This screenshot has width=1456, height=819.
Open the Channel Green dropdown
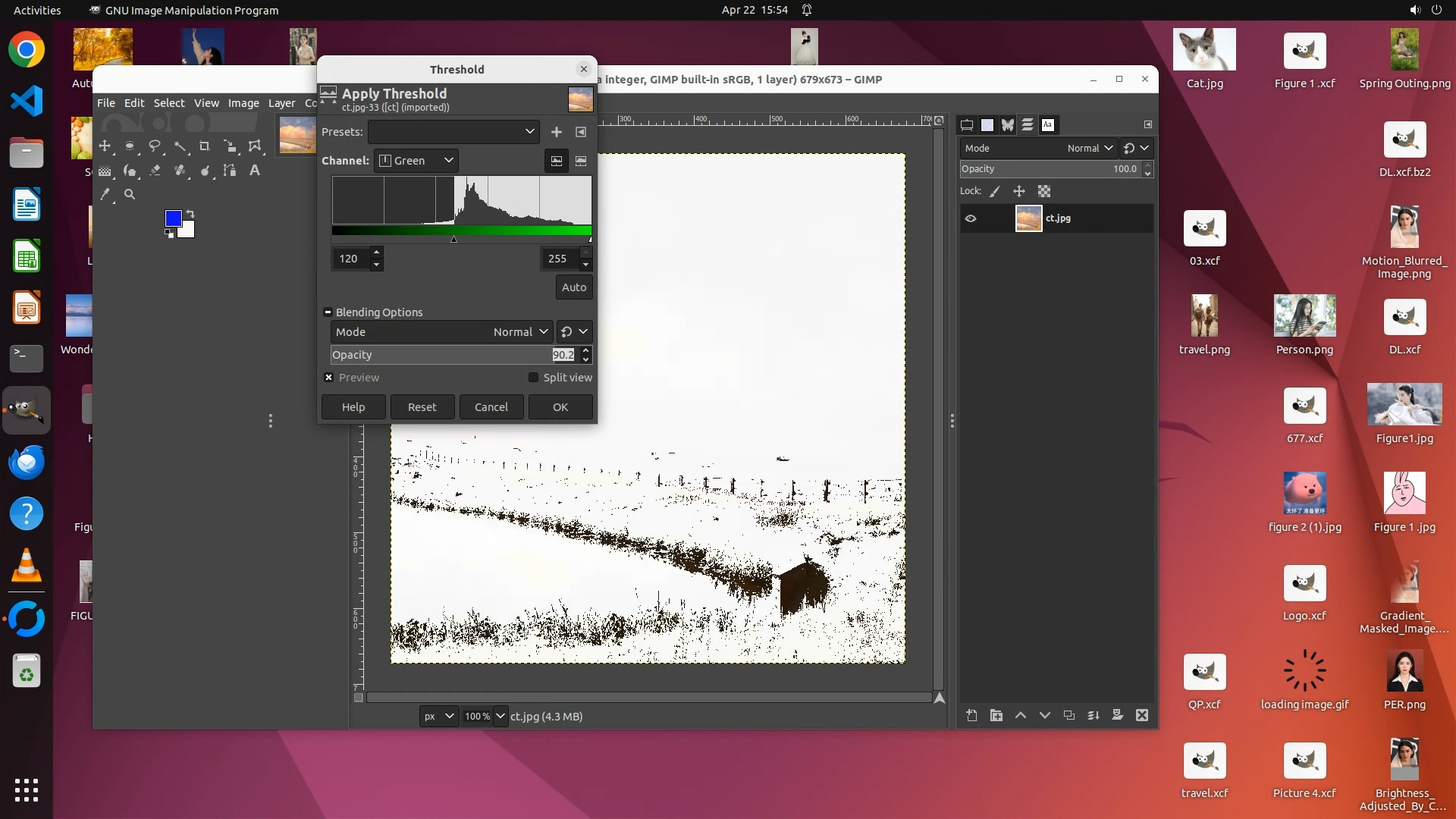[x=416, y=161]
